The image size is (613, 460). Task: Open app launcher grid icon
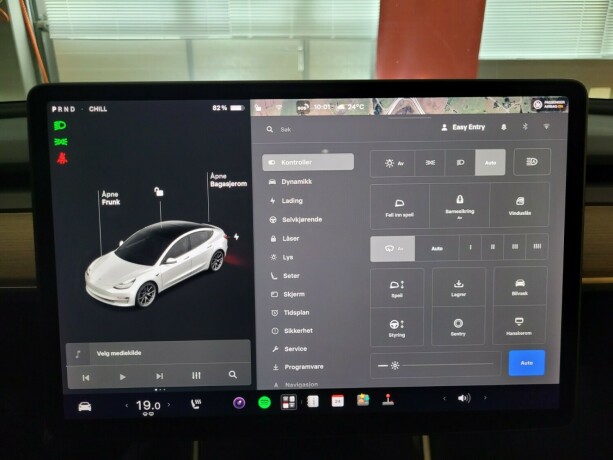[289, 402]
